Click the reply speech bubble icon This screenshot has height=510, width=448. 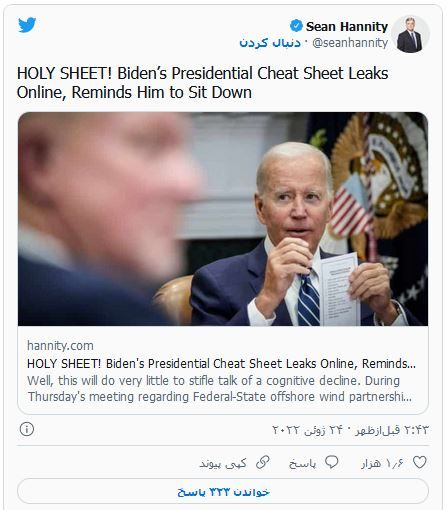tap(331, 462)
